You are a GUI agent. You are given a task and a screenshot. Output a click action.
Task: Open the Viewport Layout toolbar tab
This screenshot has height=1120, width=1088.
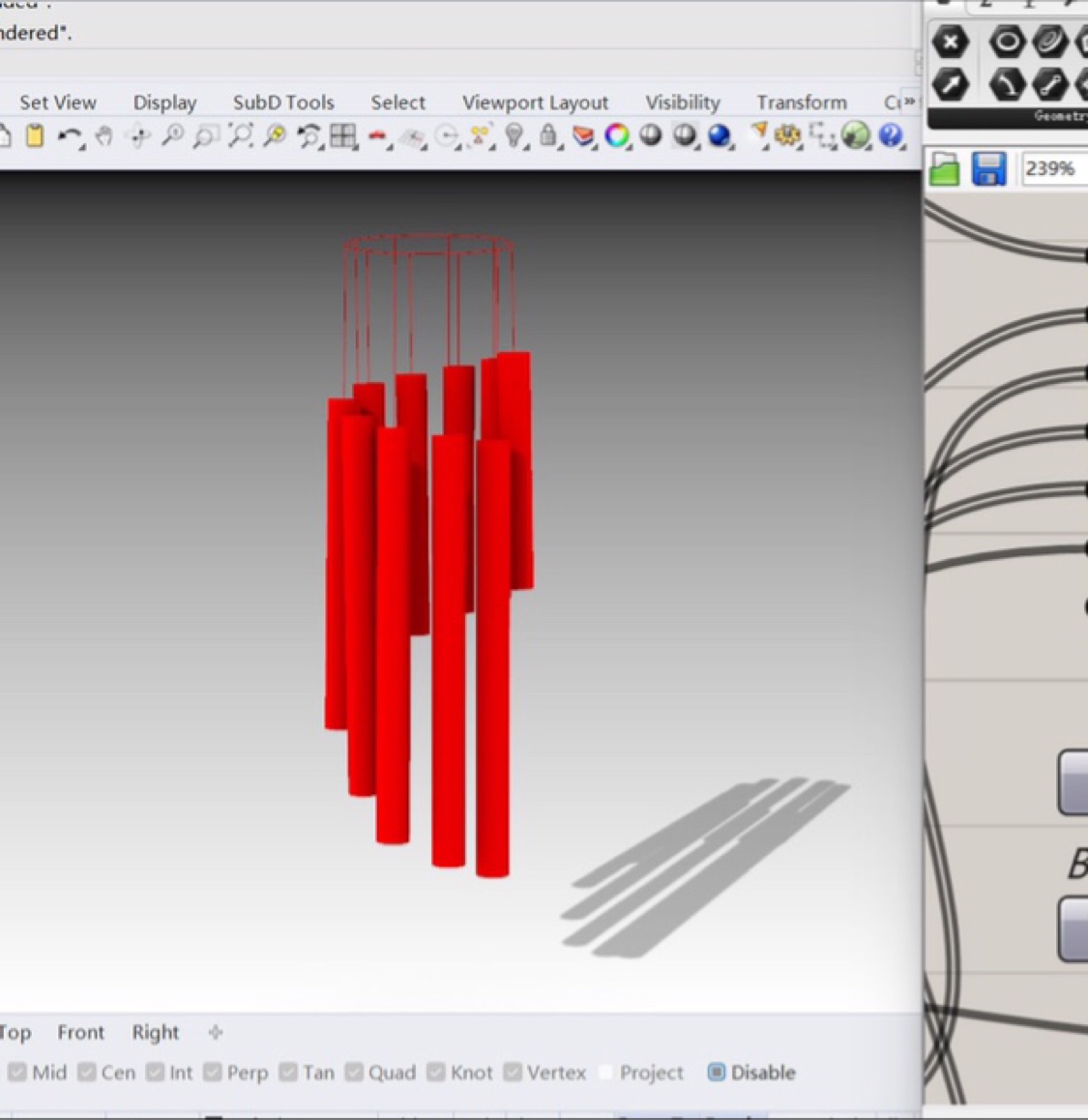[x=535, y=103]
